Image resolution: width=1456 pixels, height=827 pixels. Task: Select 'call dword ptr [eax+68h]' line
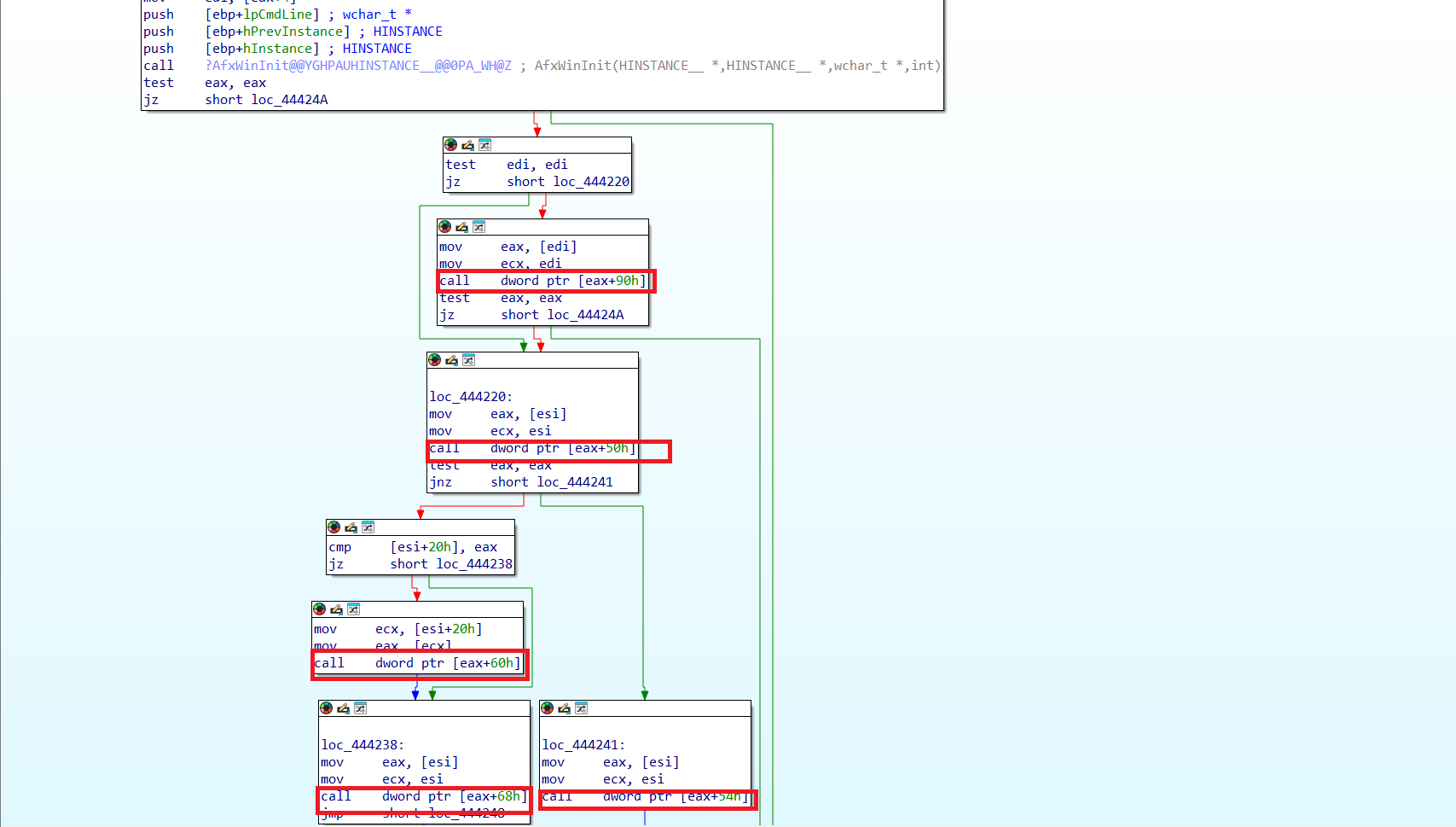pos(424,796)
